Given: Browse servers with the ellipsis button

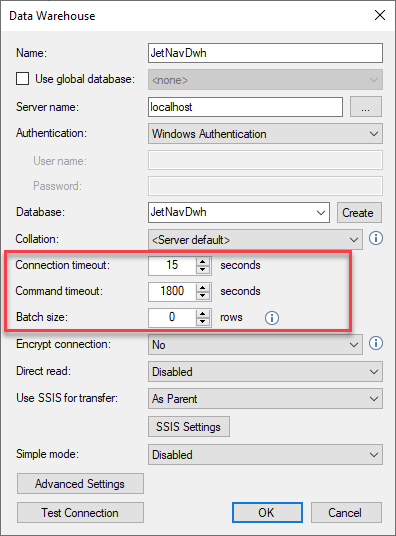Looking at the screenshot, I should [x=366, y=107].
